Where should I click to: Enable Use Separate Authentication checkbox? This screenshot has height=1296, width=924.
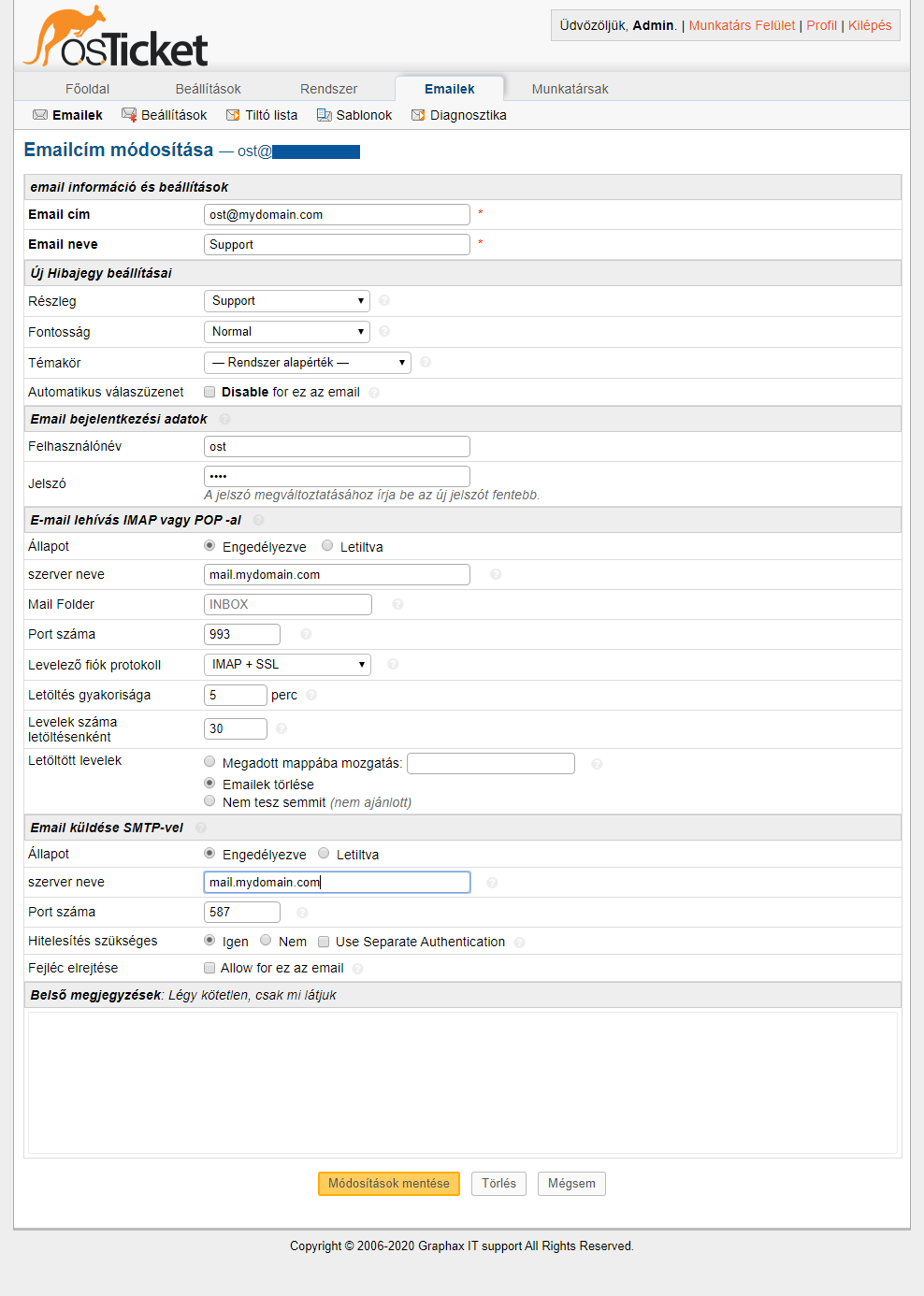[x=324, y=942]
